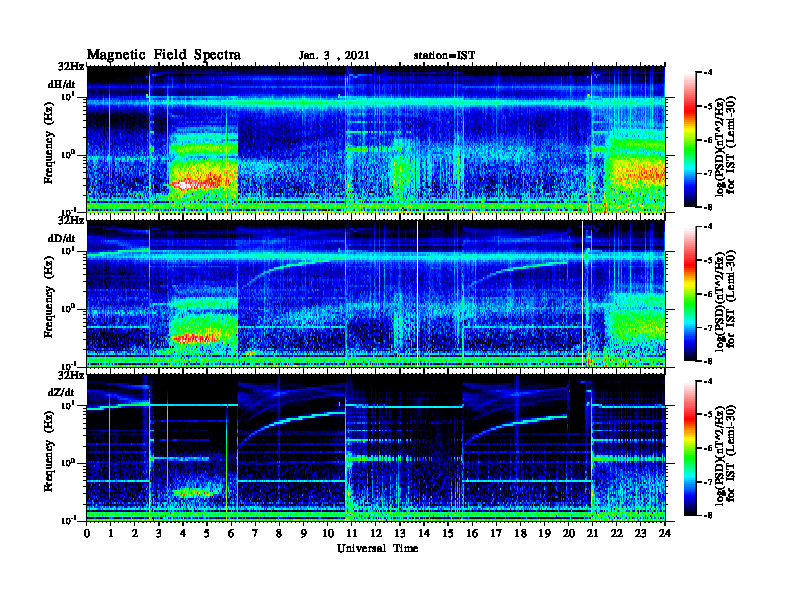Screen dimensions: 792x612
Task: Click the 10^0 frequency tick of the dH/dt panel
Action: click(67, 155)
